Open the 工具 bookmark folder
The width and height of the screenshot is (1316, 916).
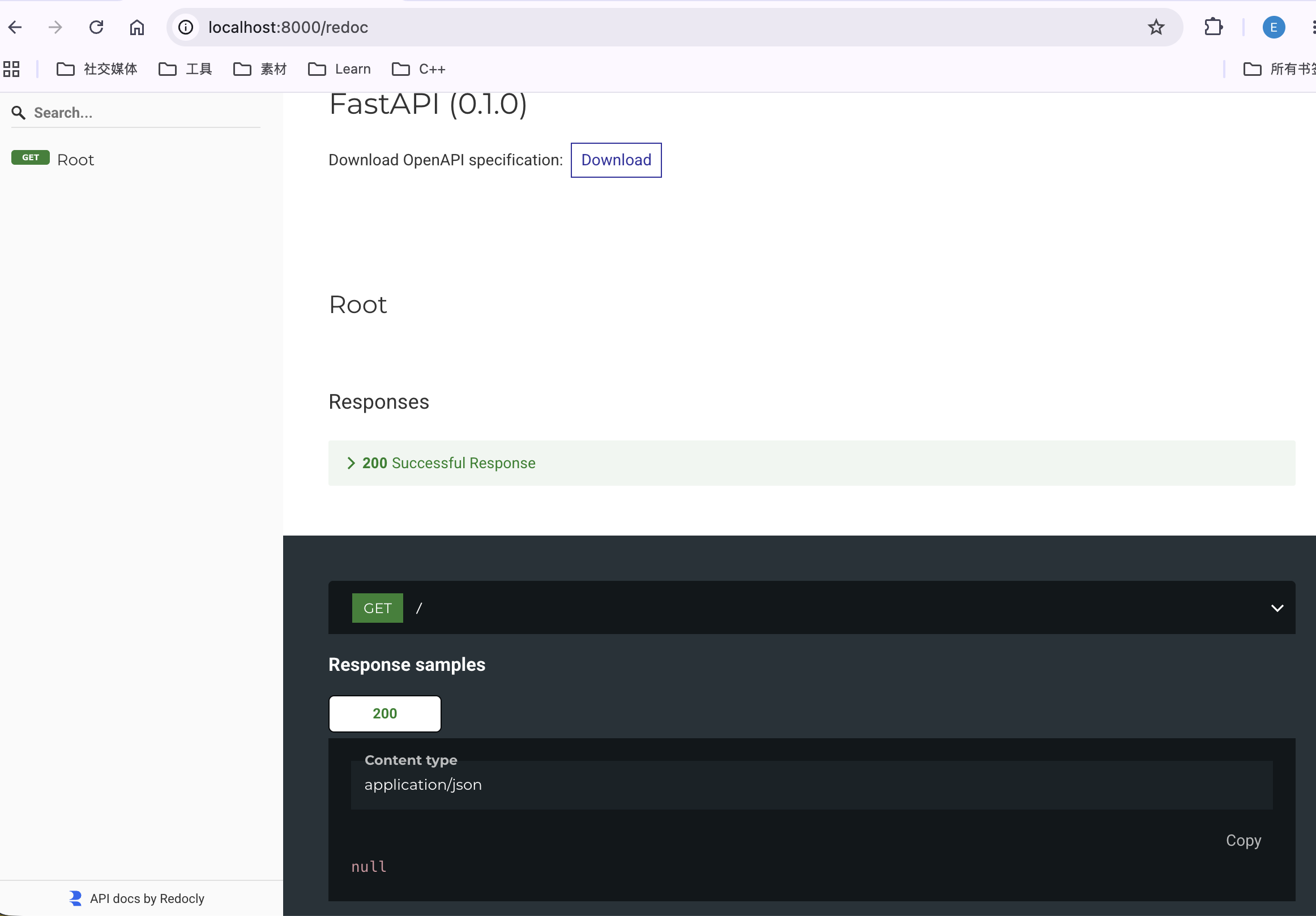pyautogui.click(x=185, y=69)
